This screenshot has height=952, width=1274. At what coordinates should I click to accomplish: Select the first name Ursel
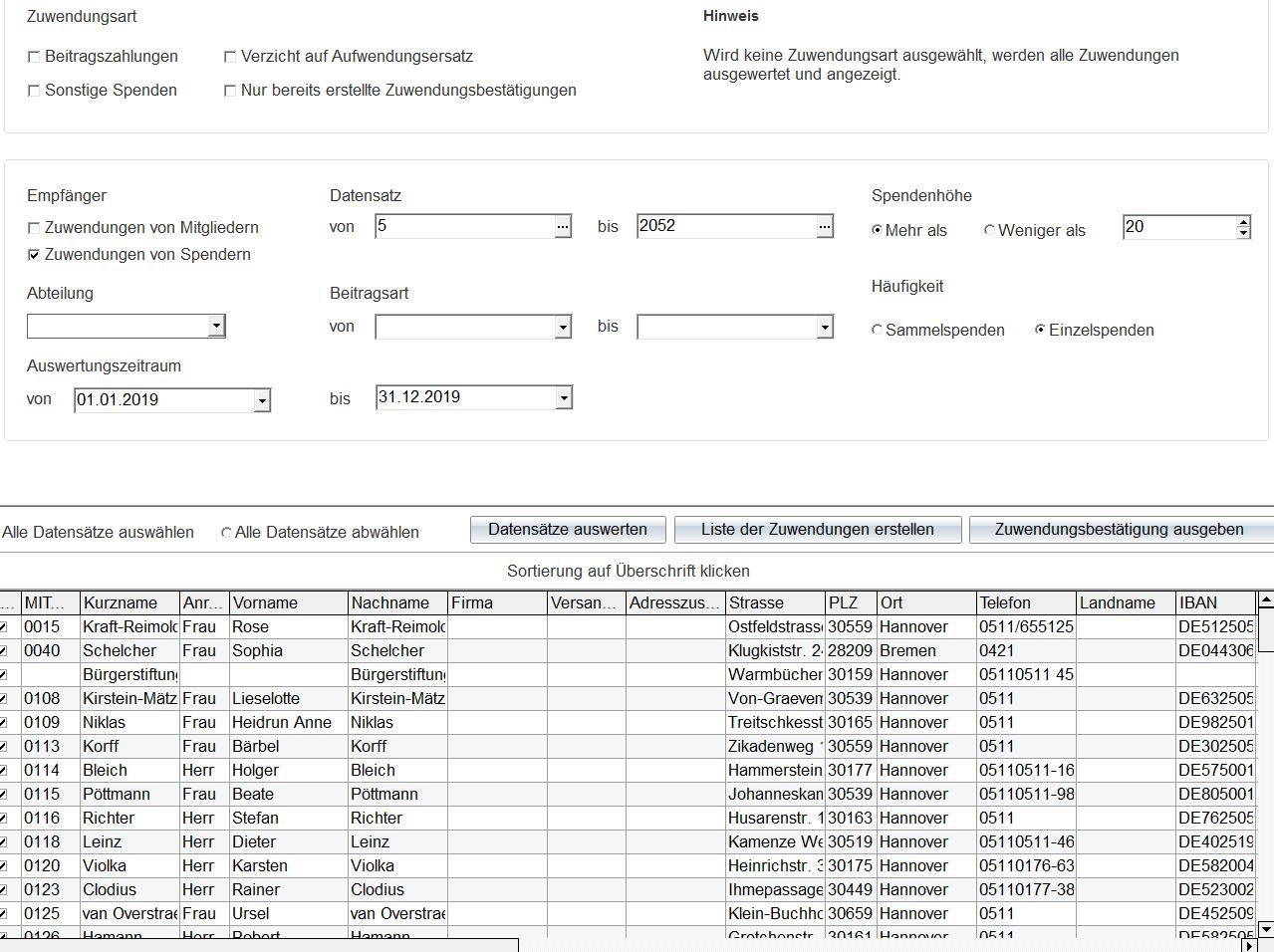(288, 913)
